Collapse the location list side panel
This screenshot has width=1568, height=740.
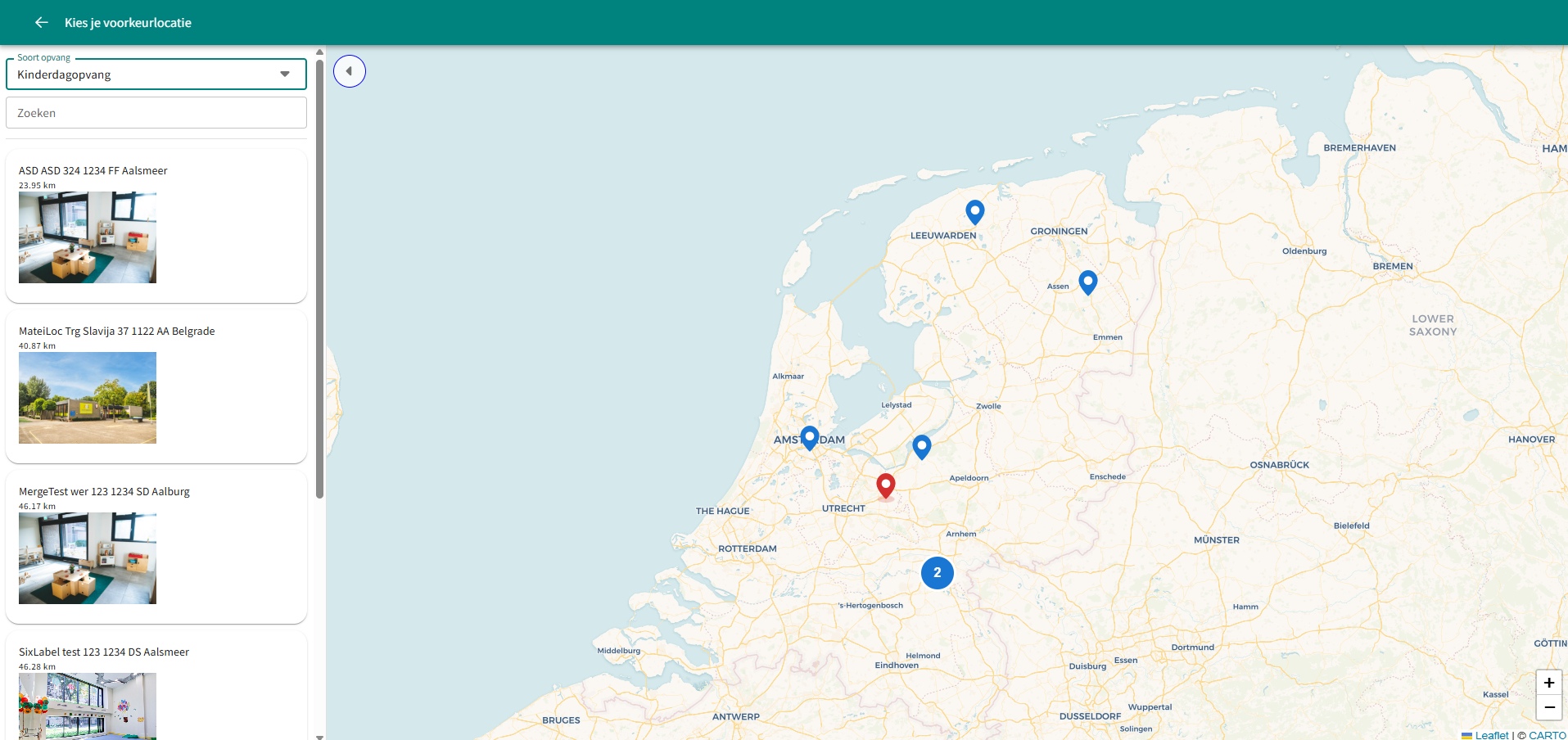coord(350,71)
